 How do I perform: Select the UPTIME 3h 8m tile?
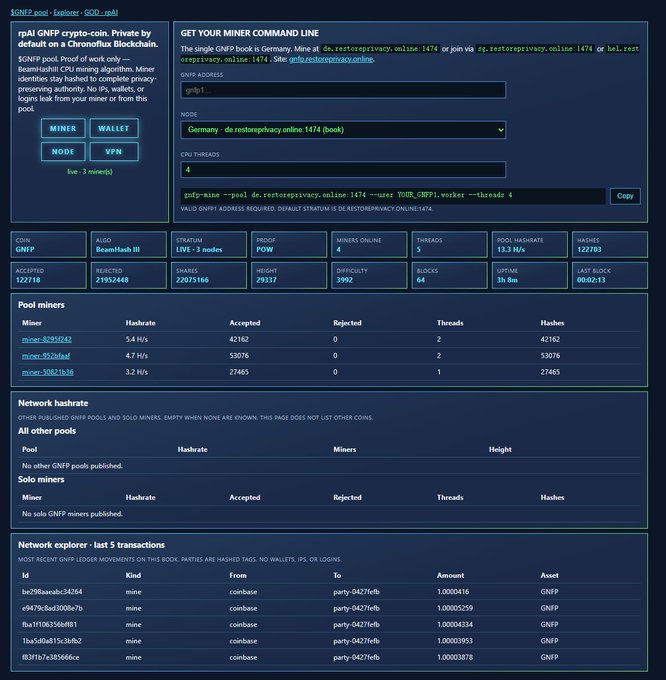530,275
